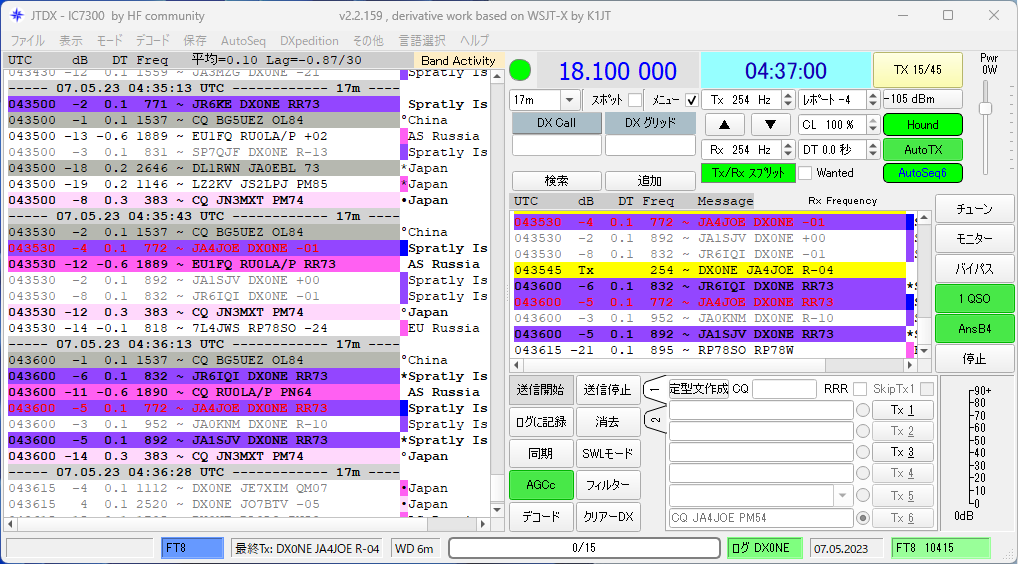Move the Pwr slider handle
This screenshot has height=564, width=1018.
(x=986, y=108)
